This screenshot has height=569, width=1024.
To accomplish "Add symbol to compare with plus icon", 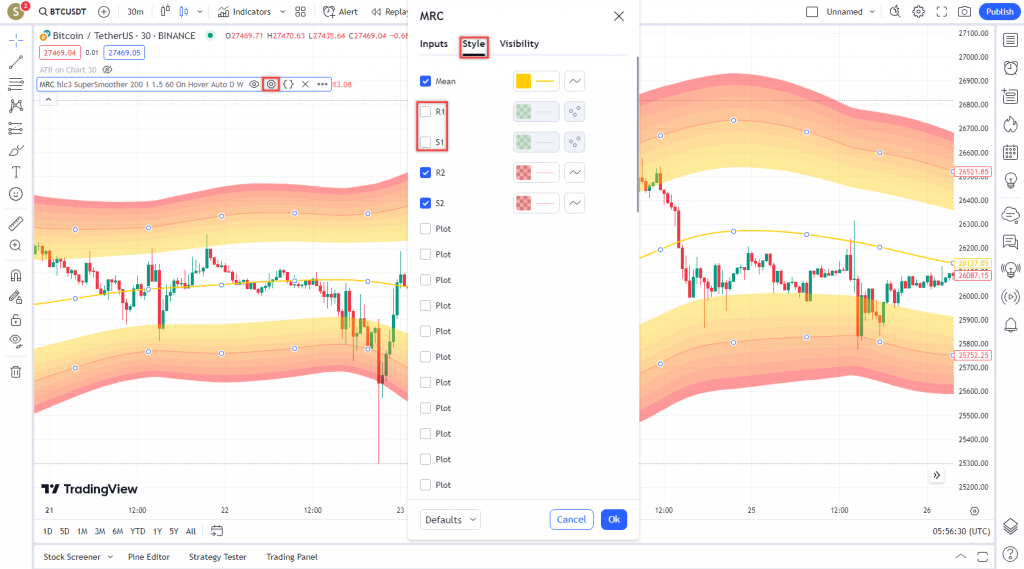I will pyautogui.click(x=104, y=12).
